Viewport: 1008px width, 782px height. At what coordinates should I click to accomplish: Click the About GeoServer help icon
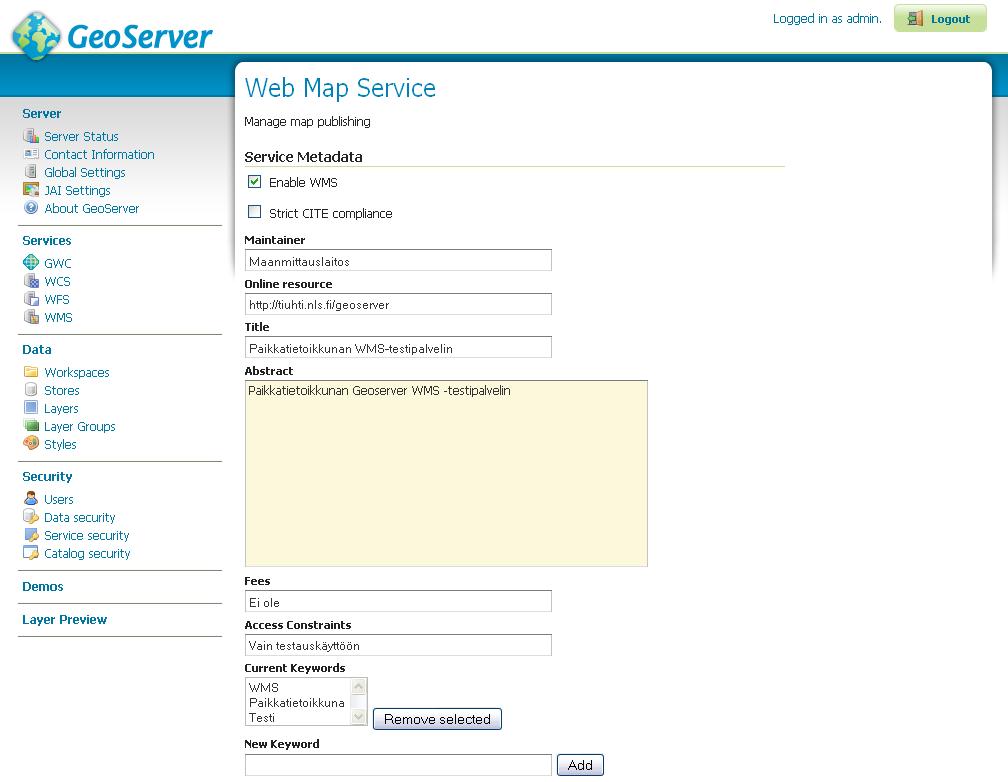pyautogui.click(x=31, y=208)
